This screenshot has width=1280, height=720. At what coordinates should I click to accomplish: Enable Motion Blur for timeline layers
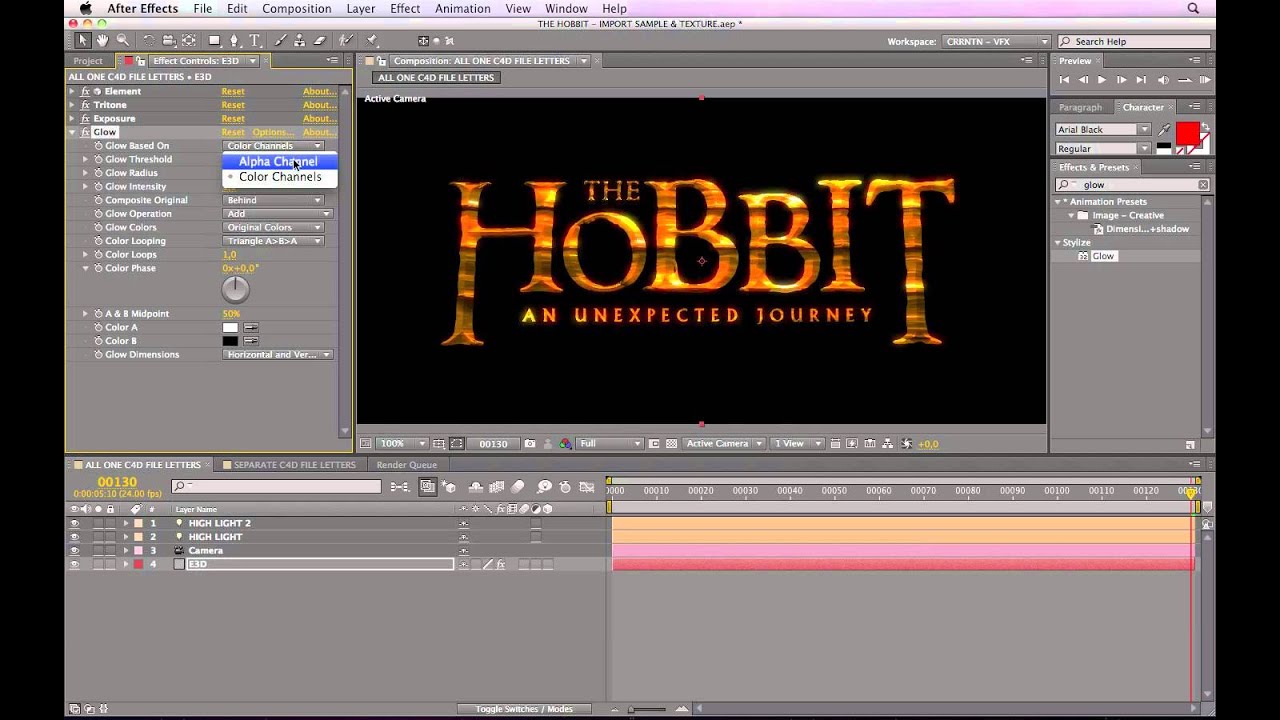click(x=518, y=487)
